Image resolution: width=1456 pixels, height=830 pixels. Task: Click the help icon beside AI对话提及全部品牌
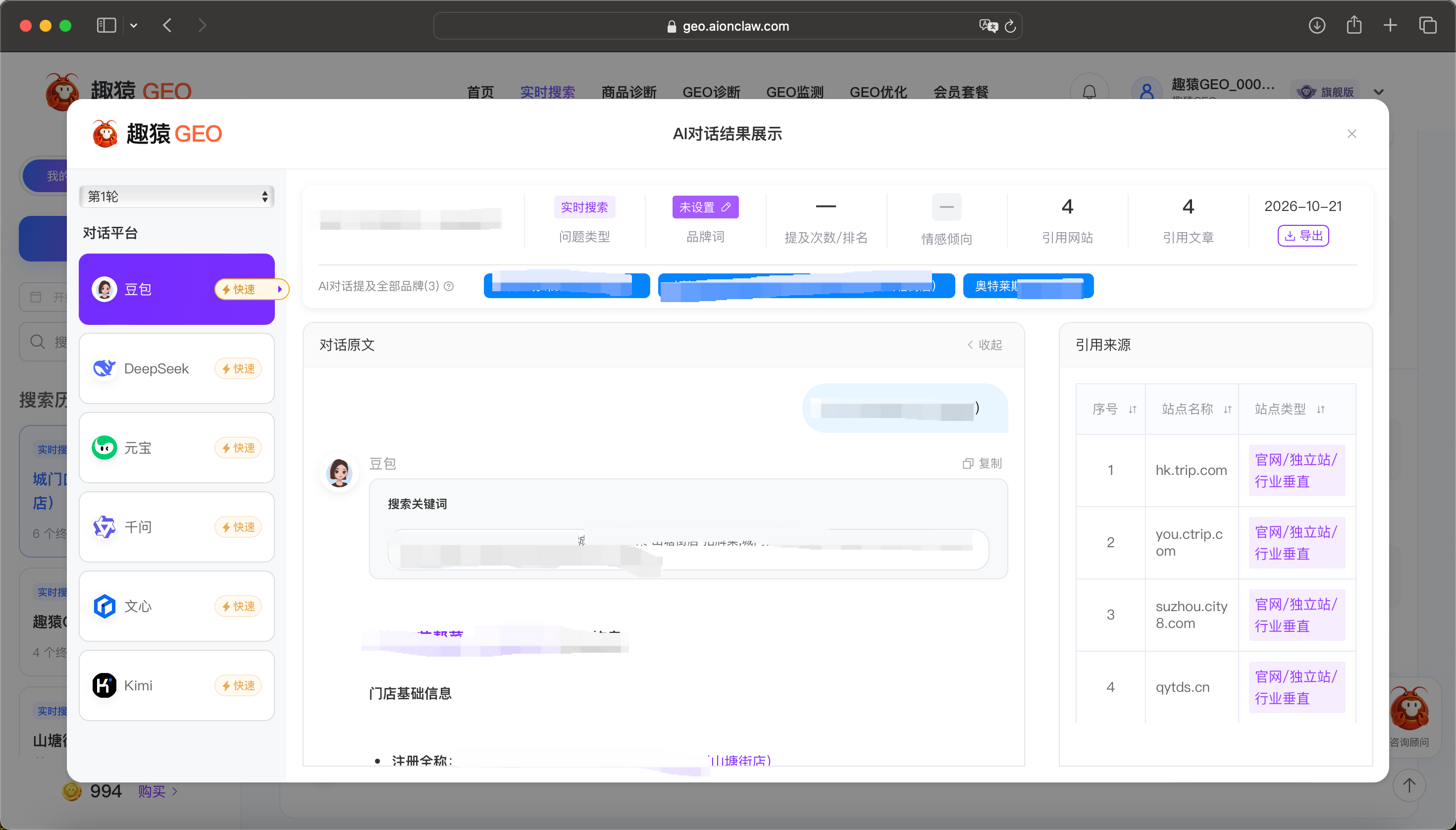click(449, 286)
